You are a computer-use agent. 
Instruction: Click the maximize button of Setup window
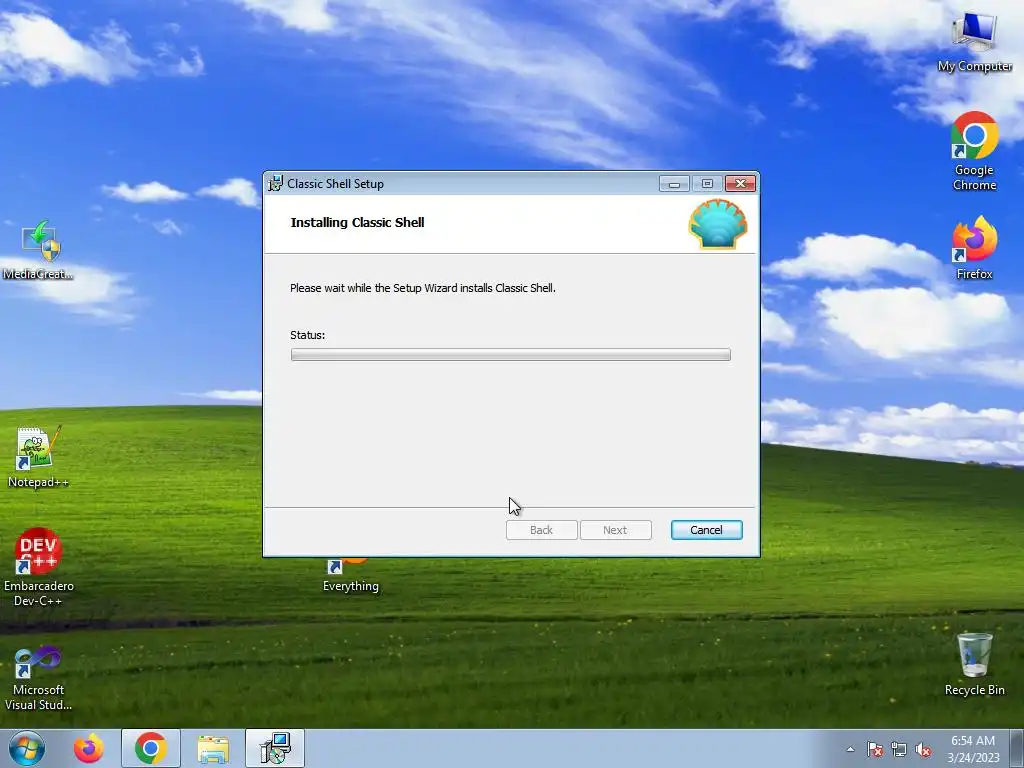(x=707, y=184)
